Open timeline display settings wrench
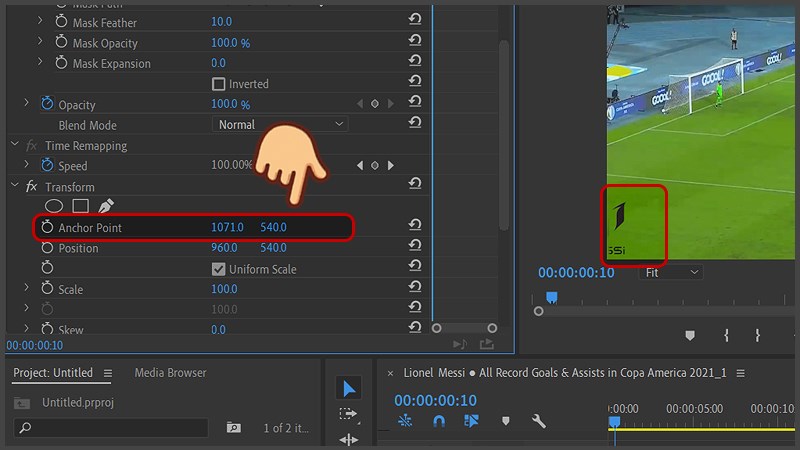 tap(538, 421)
